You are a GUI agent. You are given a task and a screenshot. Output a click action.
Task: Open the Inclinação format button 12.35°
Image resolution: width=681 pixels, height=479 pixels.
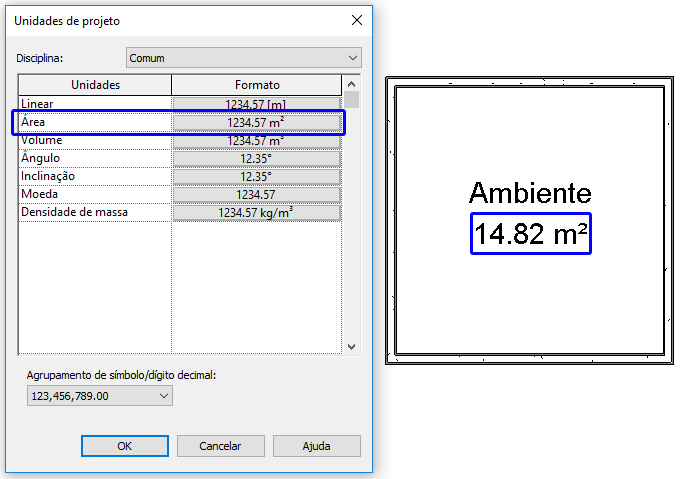pos(256,177)
